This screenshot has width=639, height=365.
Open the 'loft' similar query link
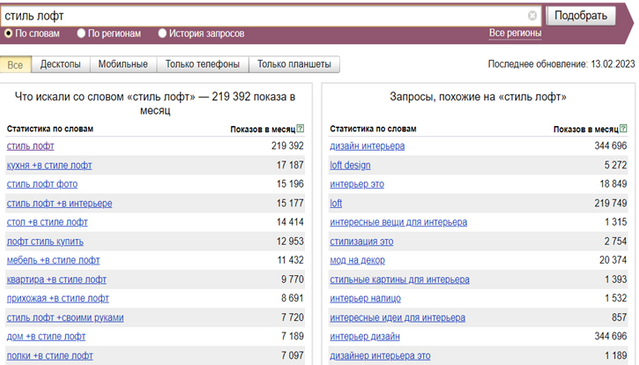pyautogui.click(x=336, y=203)
